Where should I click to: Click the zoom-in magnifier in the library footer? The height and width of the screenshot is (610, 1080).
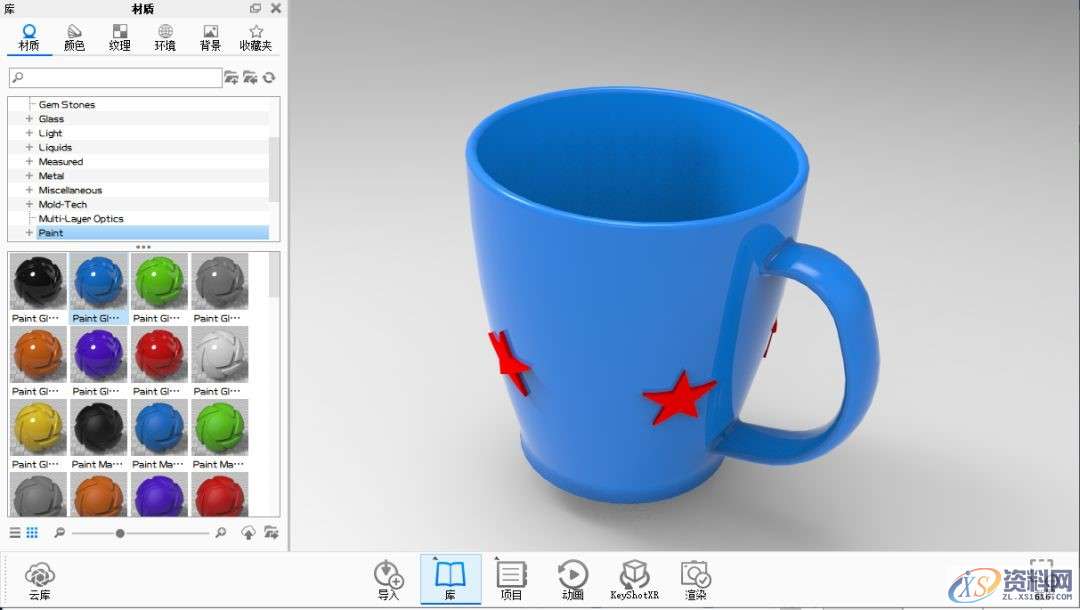click(x=220, y=532)
